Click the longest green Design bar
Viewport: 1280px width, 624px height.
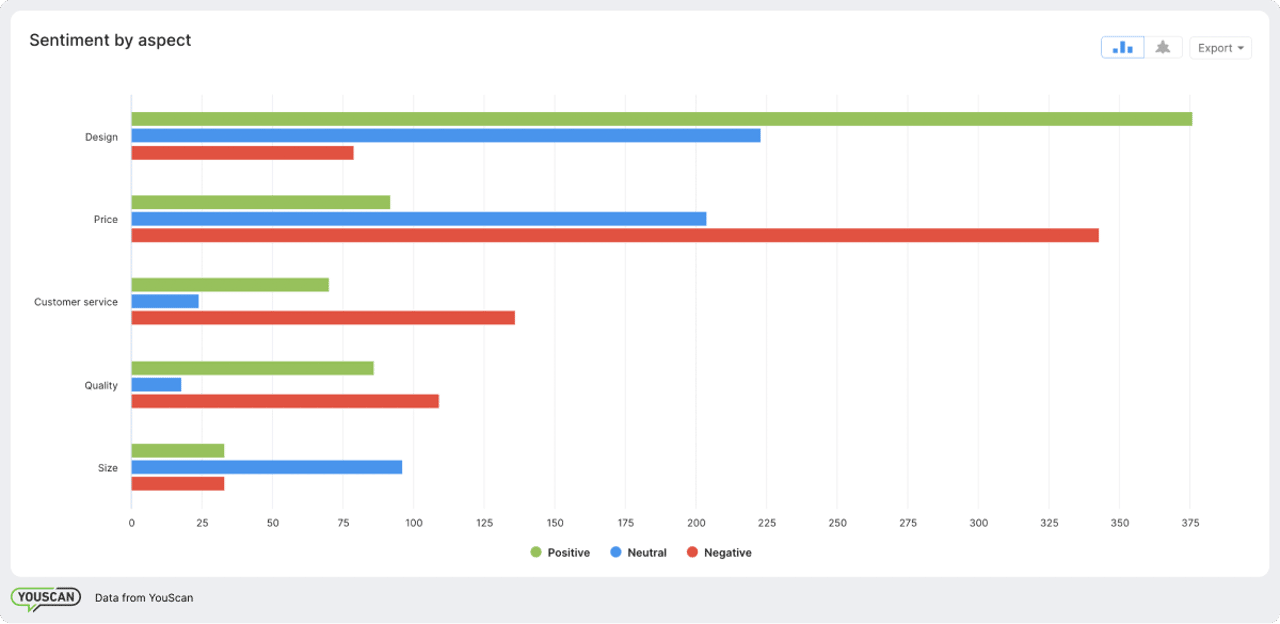click(660, 117)
